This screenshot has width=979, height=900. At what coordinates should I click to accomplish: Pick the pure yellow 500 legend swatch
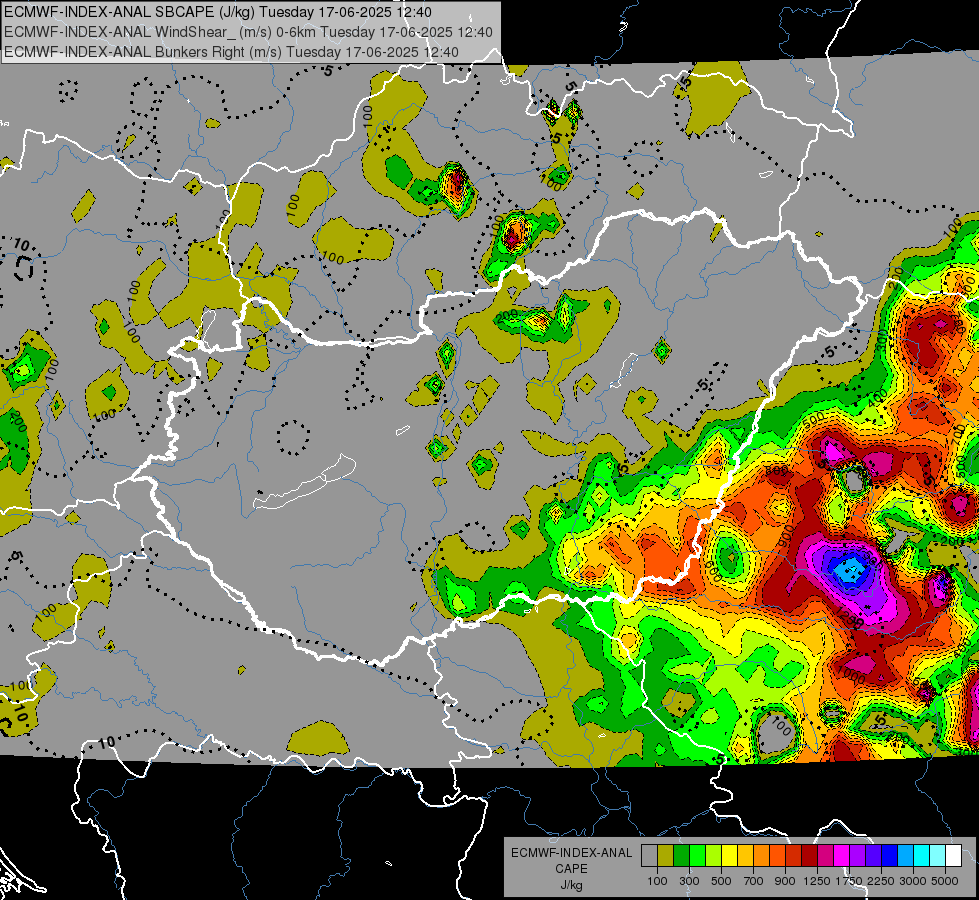pos(729,856)
